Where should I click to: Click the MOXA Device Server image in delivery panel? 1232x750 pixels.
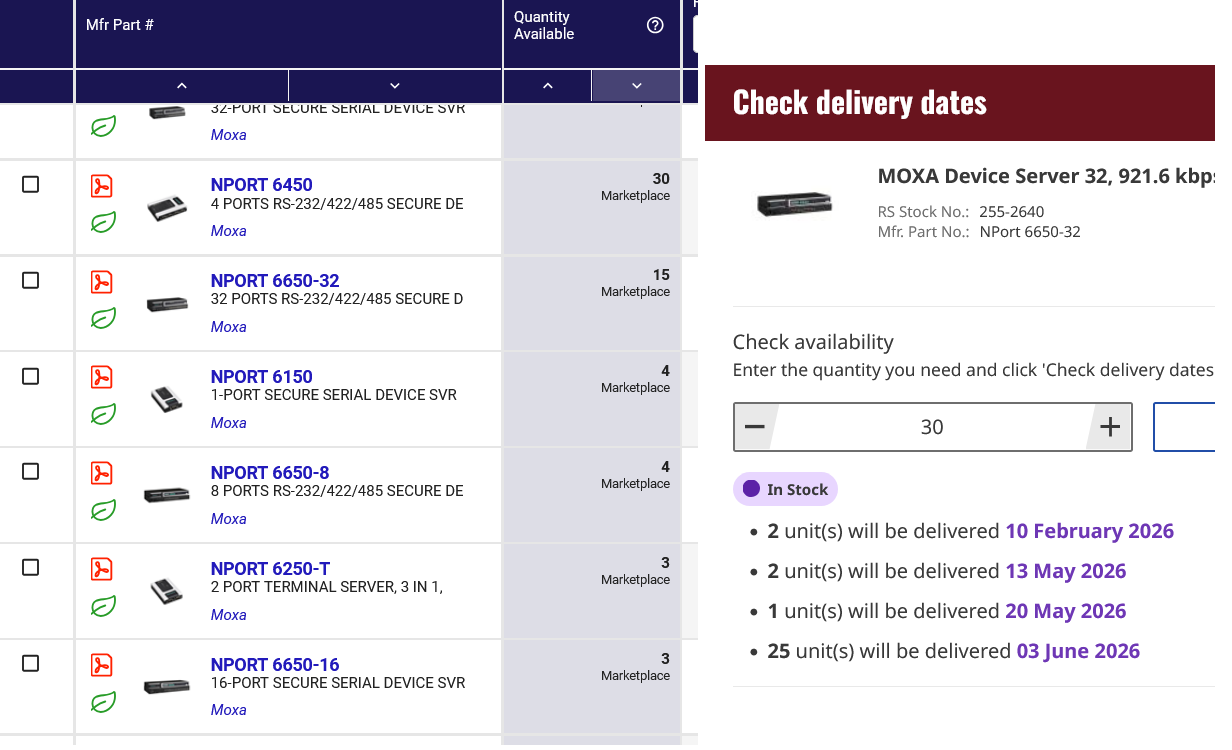coord(795,203)
